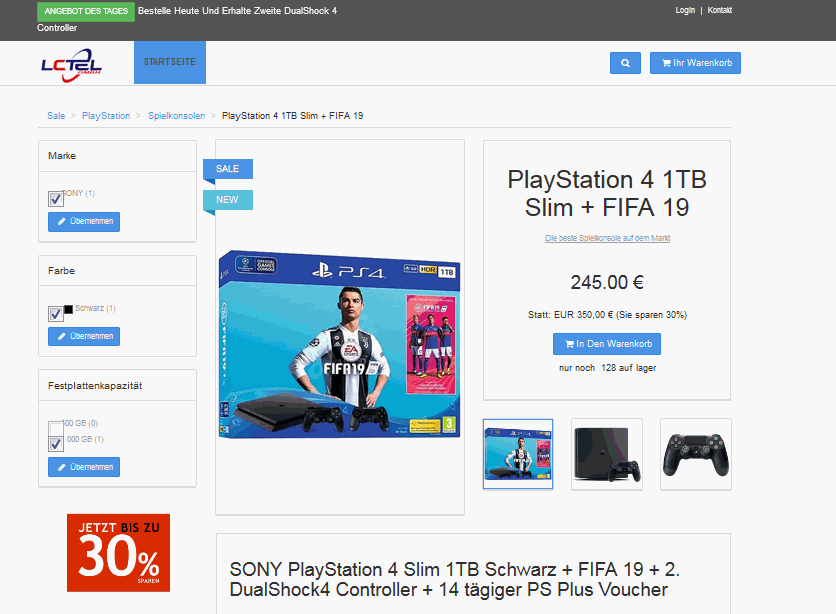Open the search using the magnifier button

tap(625, 63)
